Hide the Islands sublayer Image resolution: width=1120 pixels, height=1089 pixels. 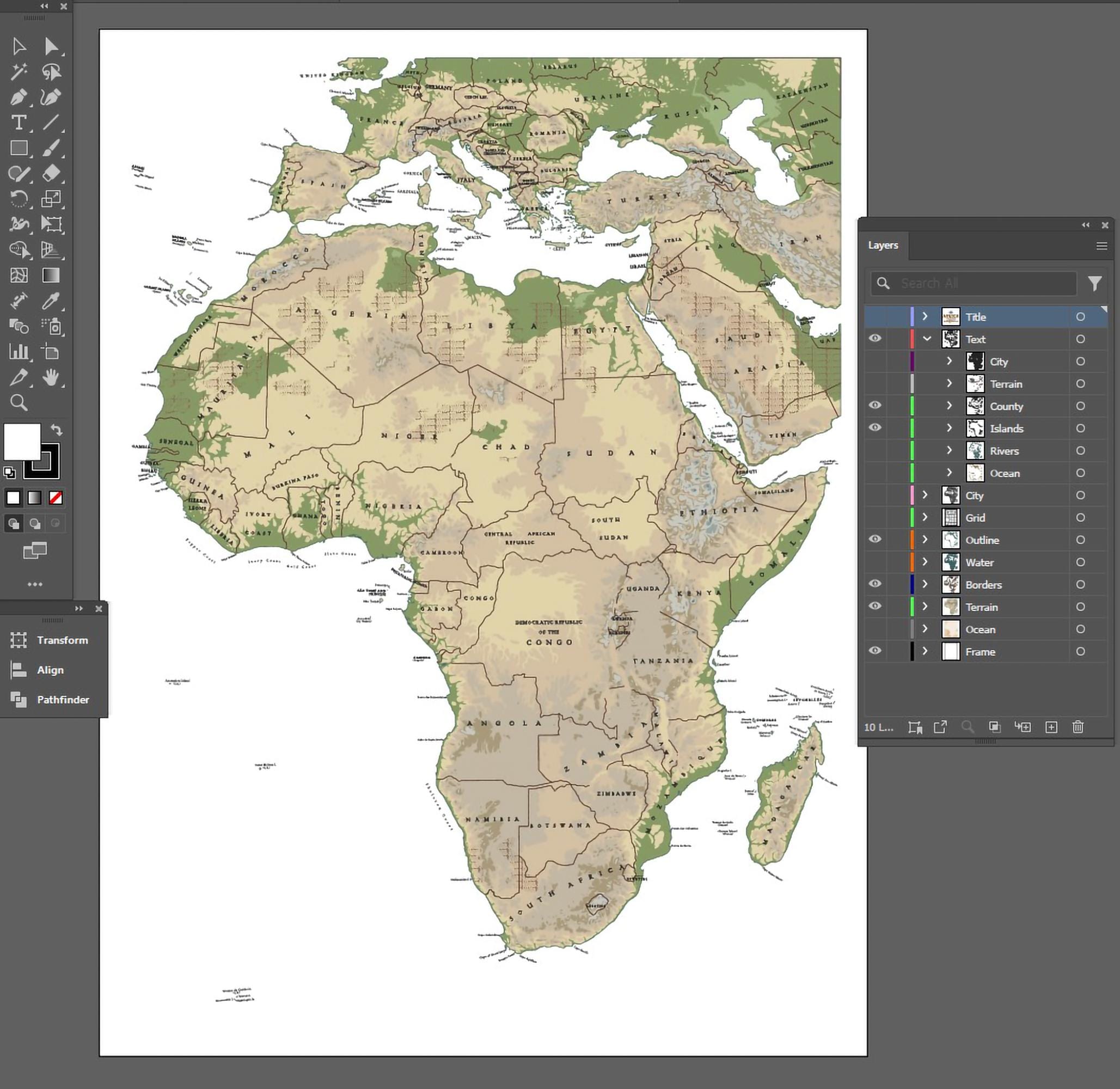click(875, 428)
